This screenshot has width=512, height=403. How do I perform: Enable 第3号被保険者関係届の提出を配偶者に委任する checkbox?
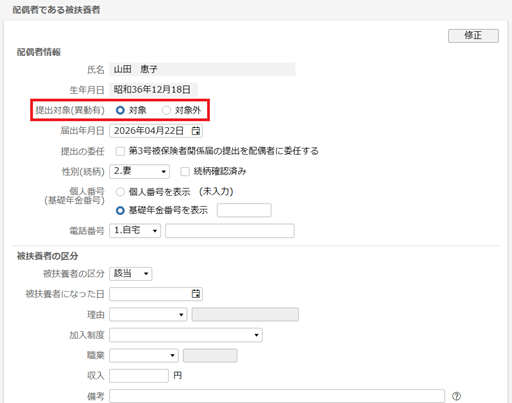click(x=120, y=152)
